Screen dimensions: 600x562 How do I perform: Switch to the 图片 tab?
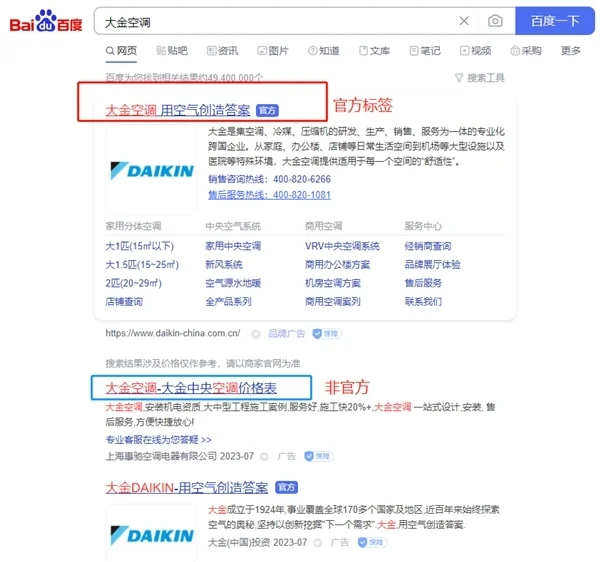[273, 50]
